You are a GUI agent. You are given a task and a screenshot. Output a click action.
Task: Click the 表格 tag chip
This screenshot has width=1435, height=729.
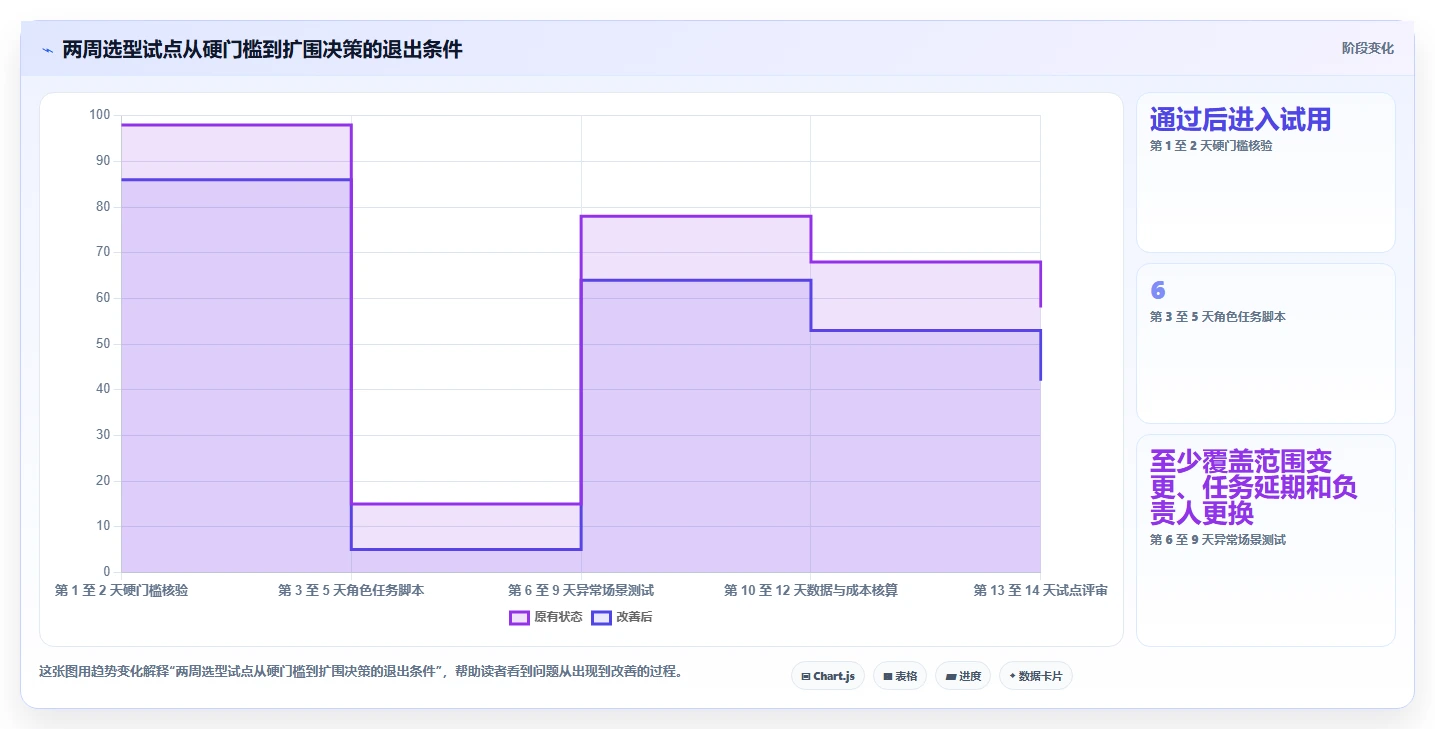[900, 676]
